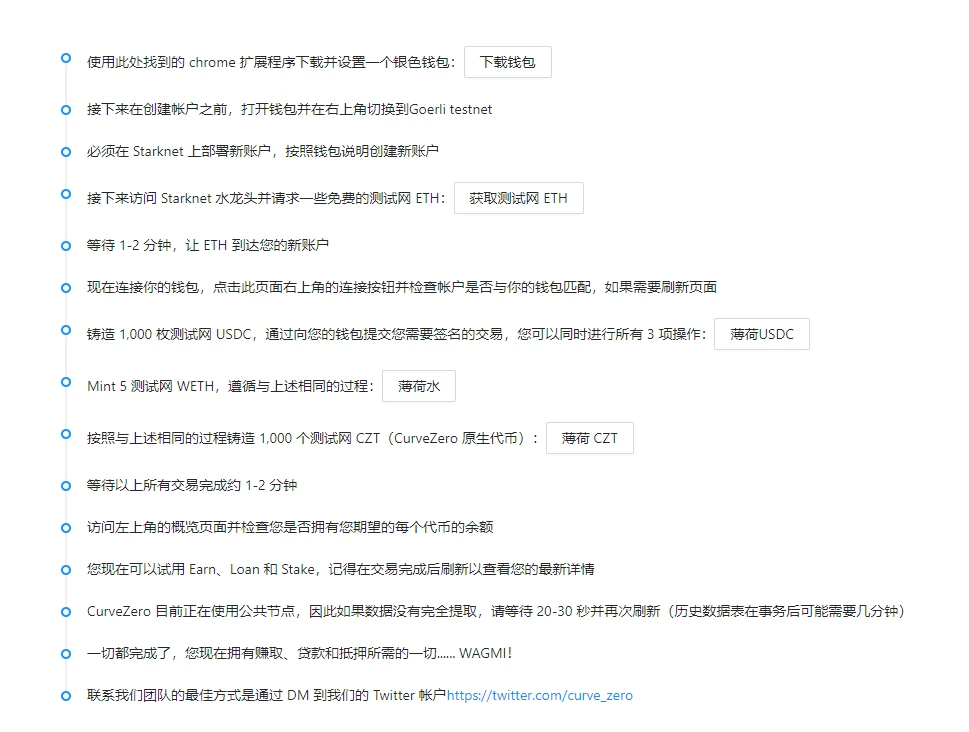
Task: Click the text 一切都完成了 ending with WAGMI
Action: click(x=300, y=653)
